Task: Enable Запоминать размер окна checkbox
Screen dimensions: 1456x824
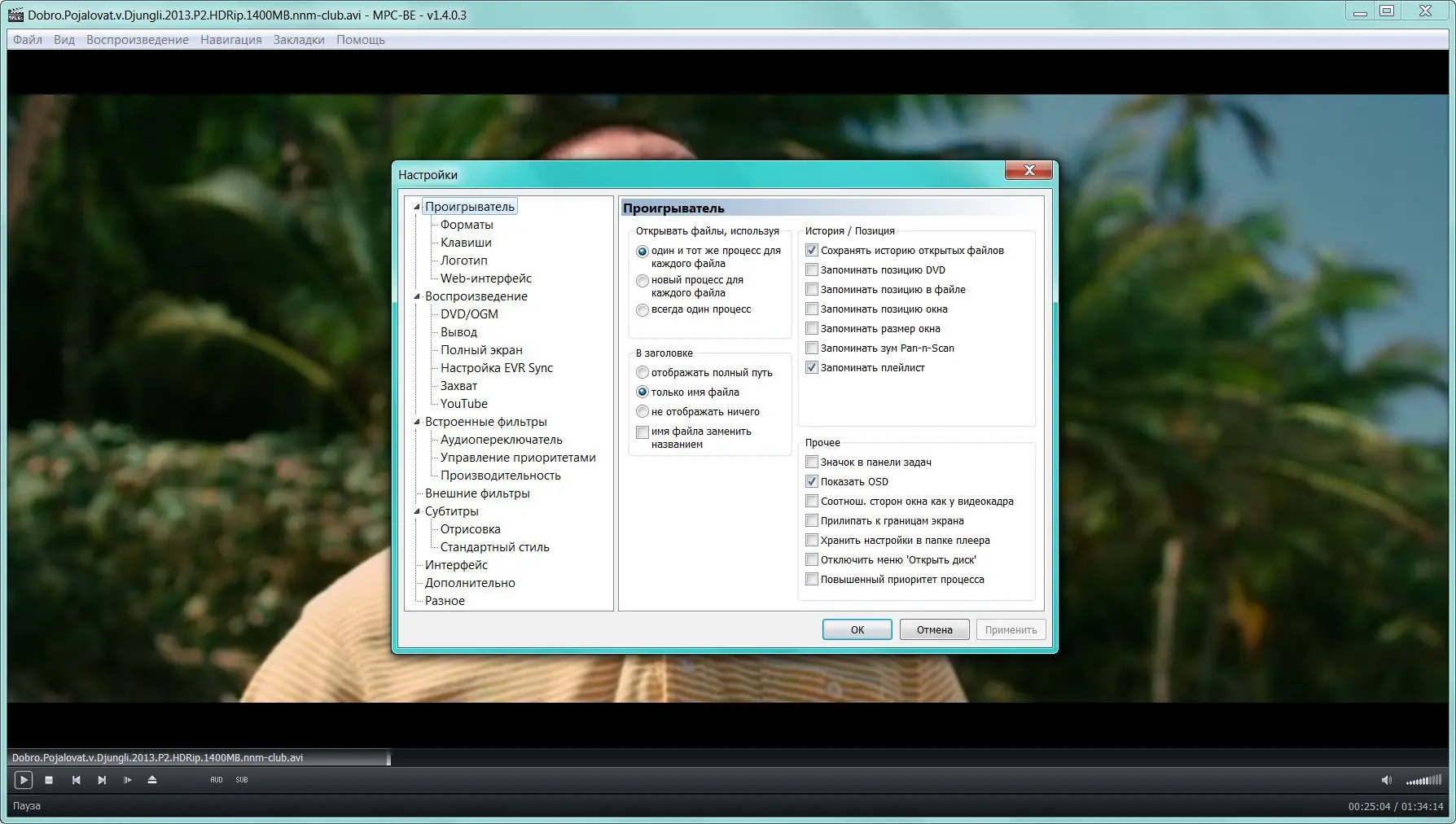Action: [x=812, y=328]
